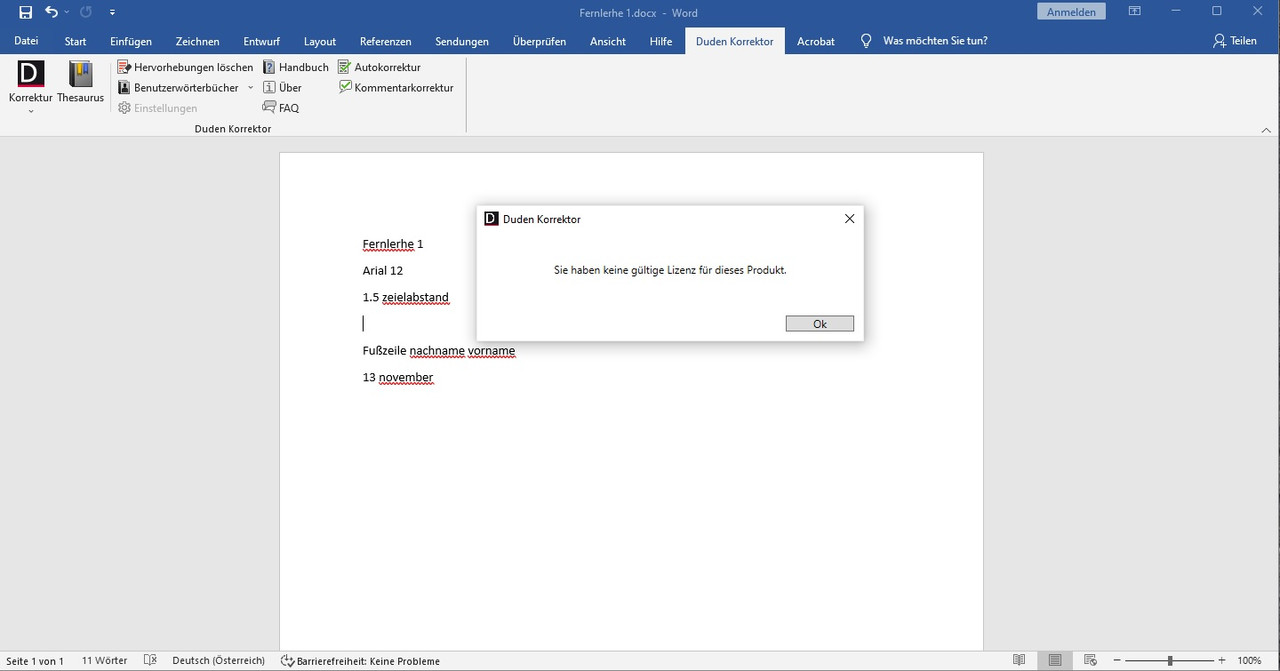This screenshot has width=1280, height=671.
Task: Open the Datei tab
Action: click(26, 41)
